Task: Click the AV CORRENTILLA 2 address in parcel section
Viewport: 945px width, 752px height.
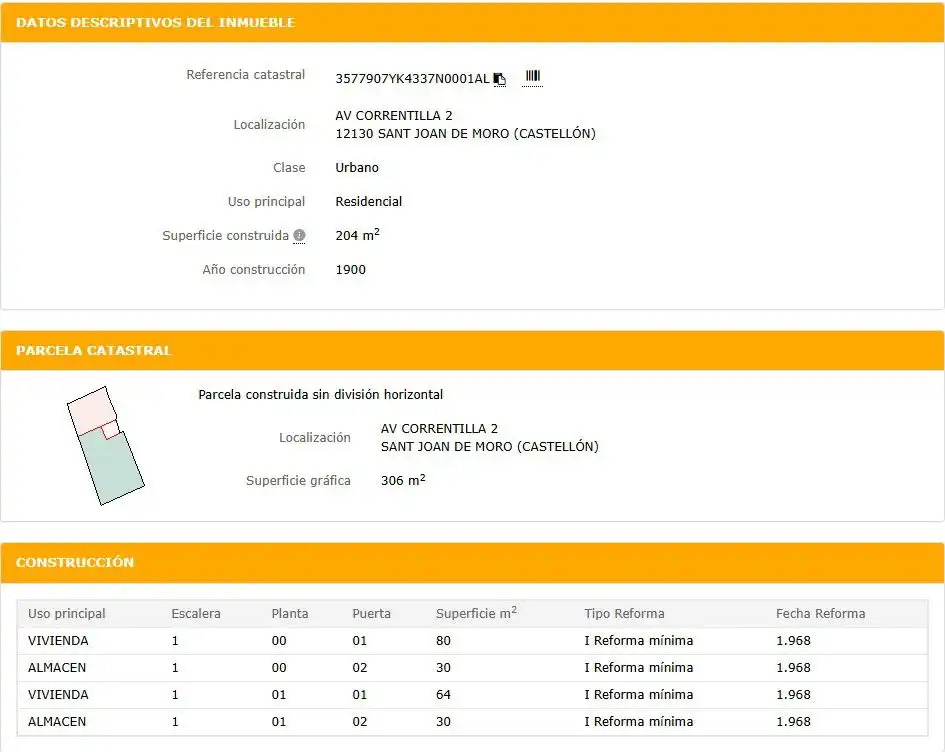Action: (x=439, y=428)
